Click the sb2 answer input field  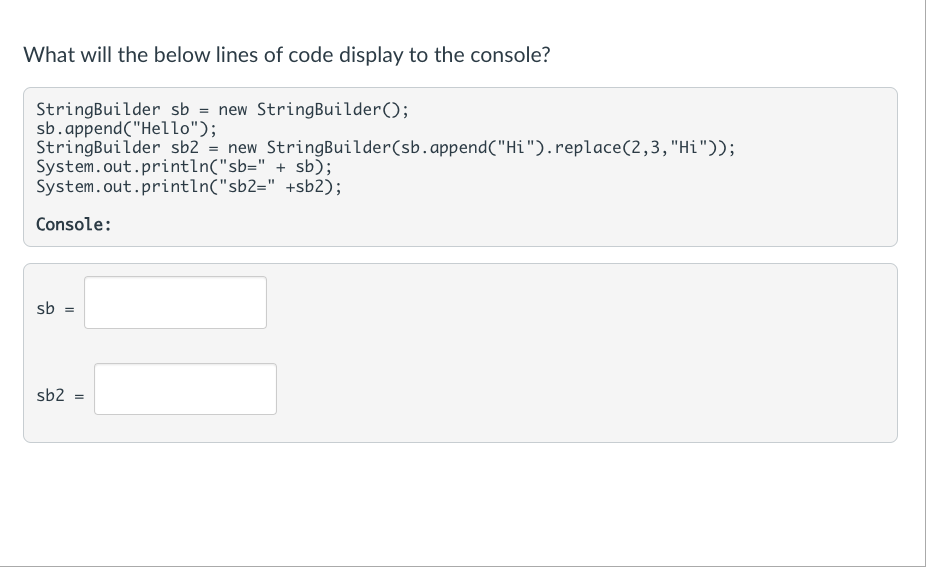coord(185,389)
